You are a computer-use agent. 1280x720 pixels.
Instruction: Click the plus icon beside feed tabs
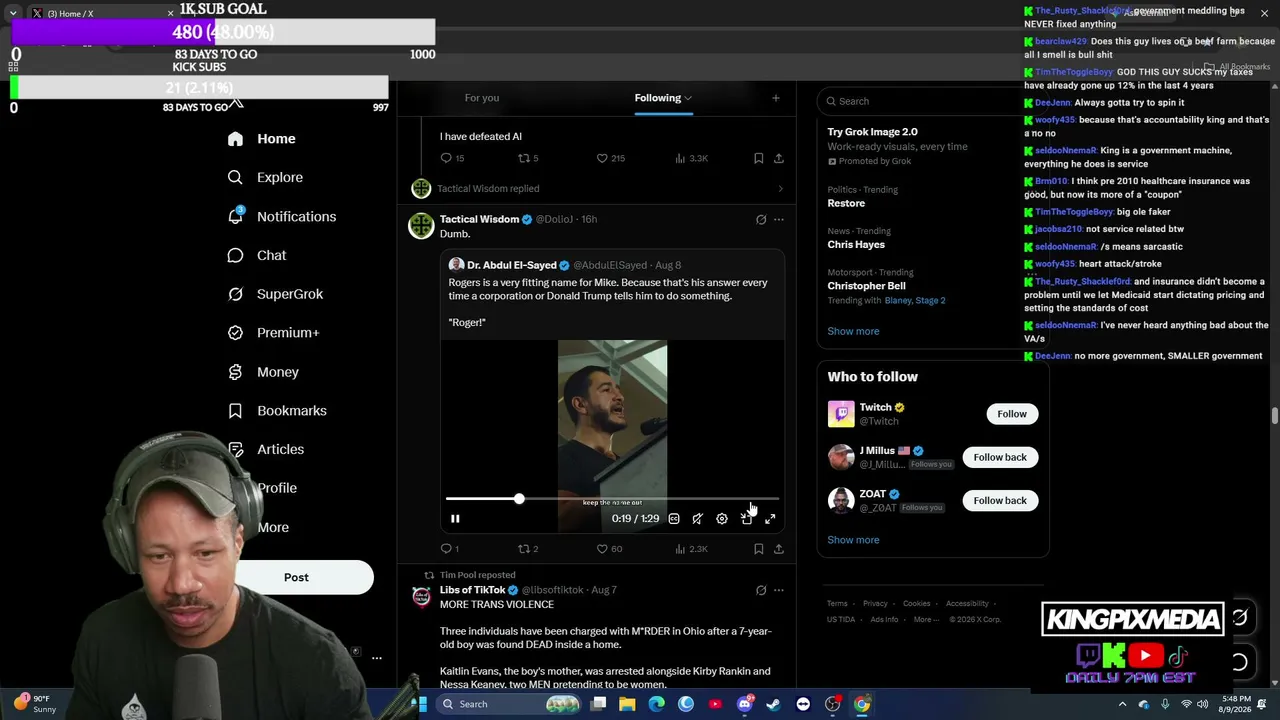point(775,98)
